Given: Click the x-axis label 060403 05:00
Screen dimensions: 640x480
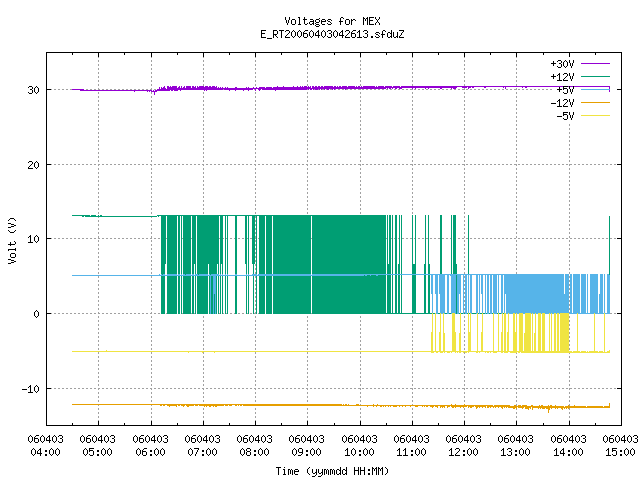Looking at the screenshot, I should coord(98,446).
